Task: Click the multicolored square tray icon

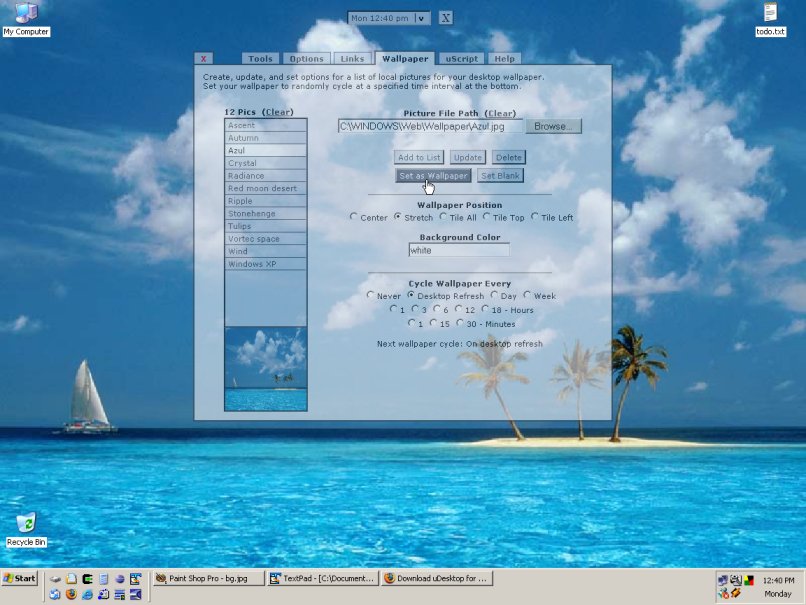Action: coord(748,580)
